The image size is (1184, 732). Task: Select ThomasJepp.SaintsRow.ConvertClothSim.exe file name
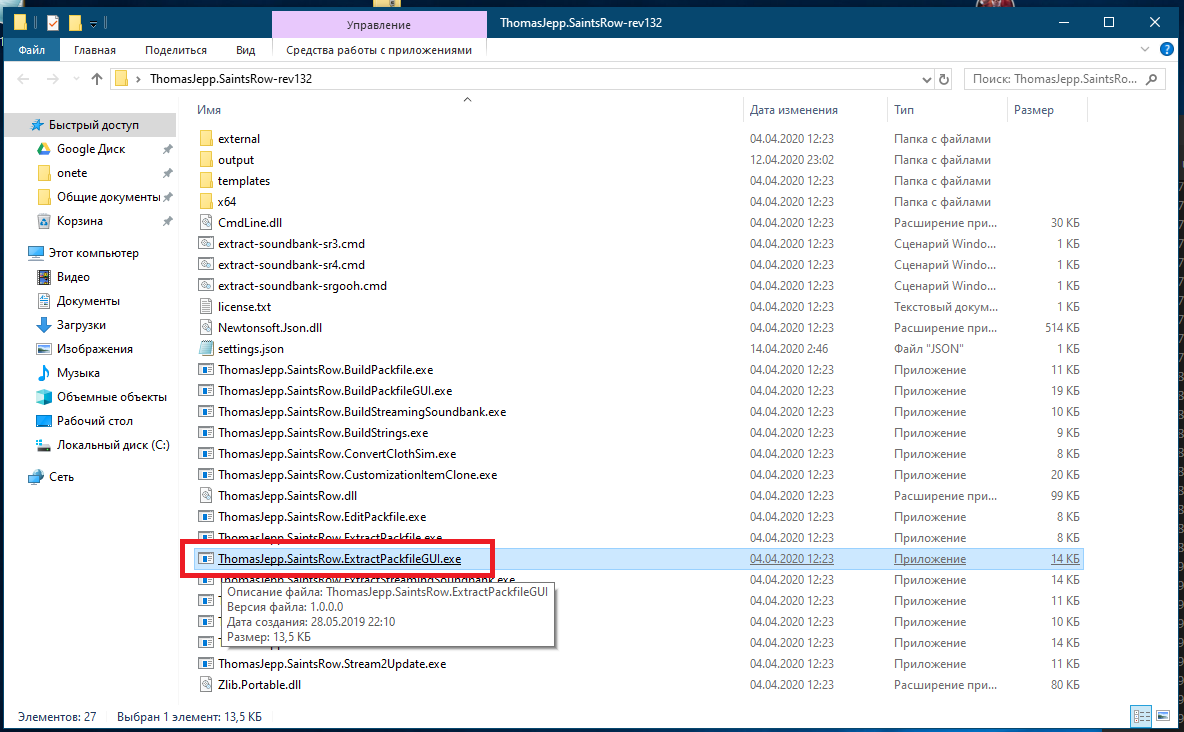point(337,454)
